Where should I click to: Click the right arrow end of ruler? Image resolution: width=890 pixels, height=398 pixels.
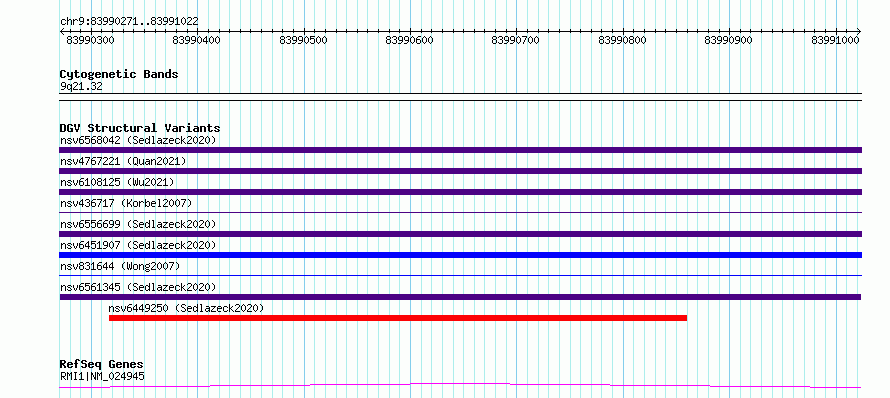pos(858,31)
